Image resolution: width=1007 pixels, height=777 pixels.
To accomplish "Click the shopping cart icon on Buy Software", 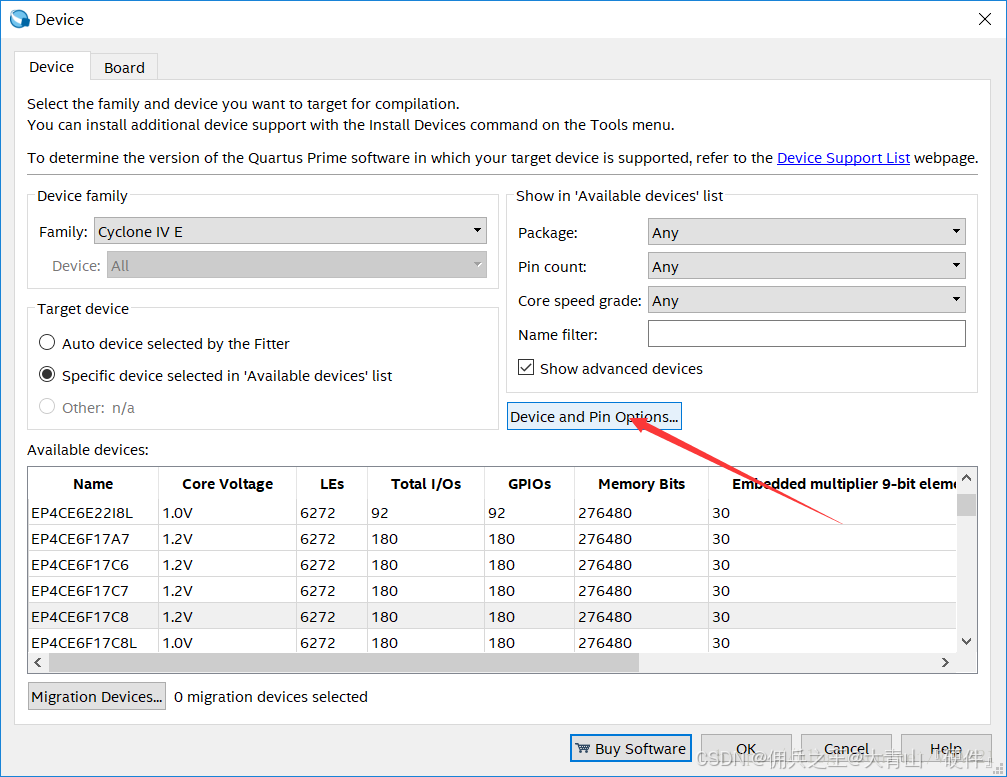I will point(582,748).
